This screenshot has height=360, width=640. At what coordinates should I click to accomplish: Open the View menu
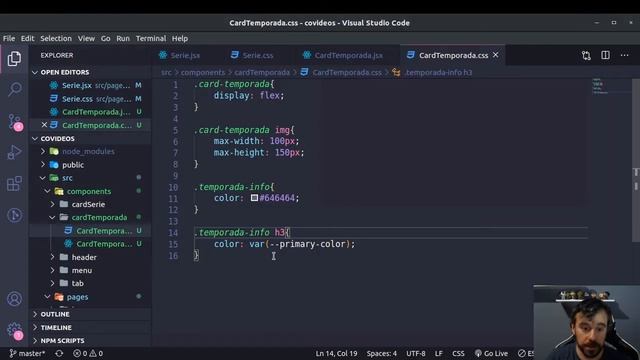coord(86,38)
